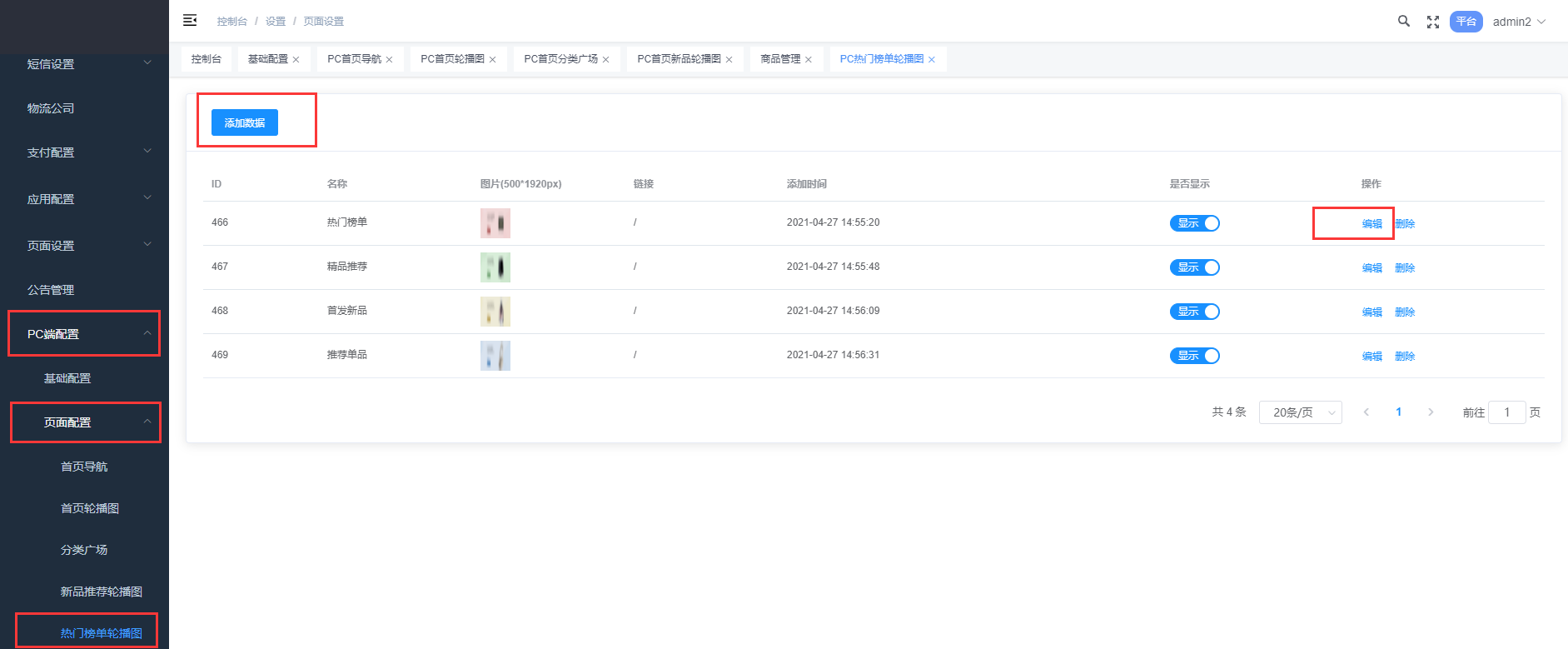Switch to the PC首页轮播图 tab
Image resolution: width=1568 pixels, height=649 pixels.
452,59
